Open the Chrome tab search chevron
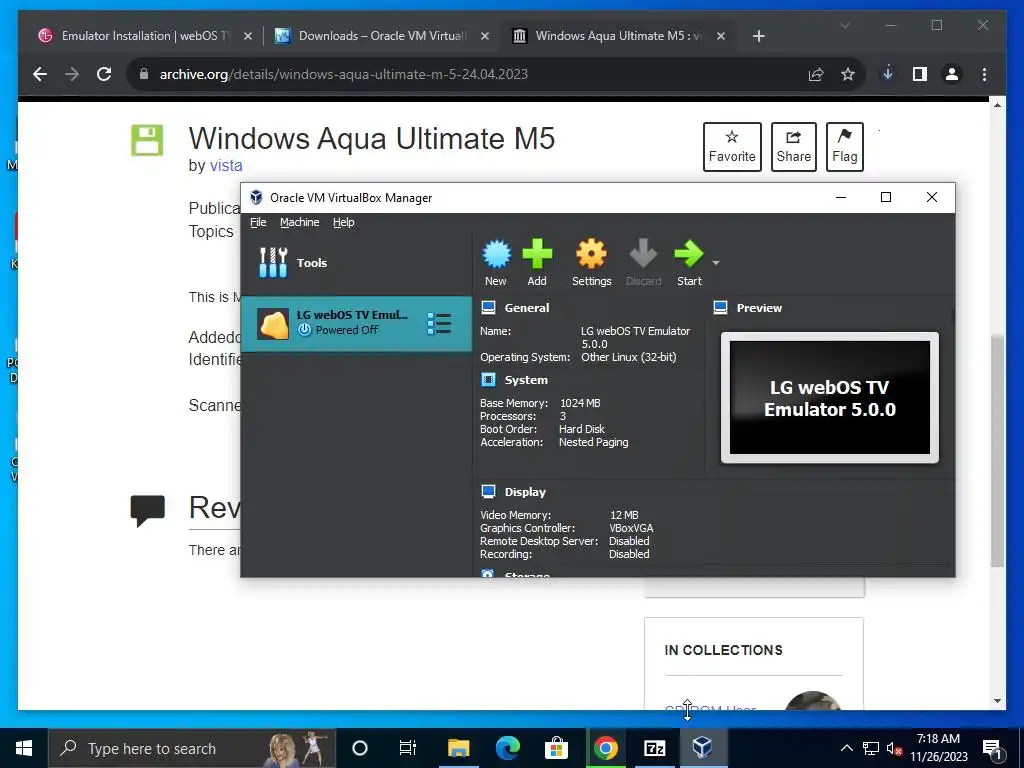This screenshot has height=768, width=1024. (844, 25)
